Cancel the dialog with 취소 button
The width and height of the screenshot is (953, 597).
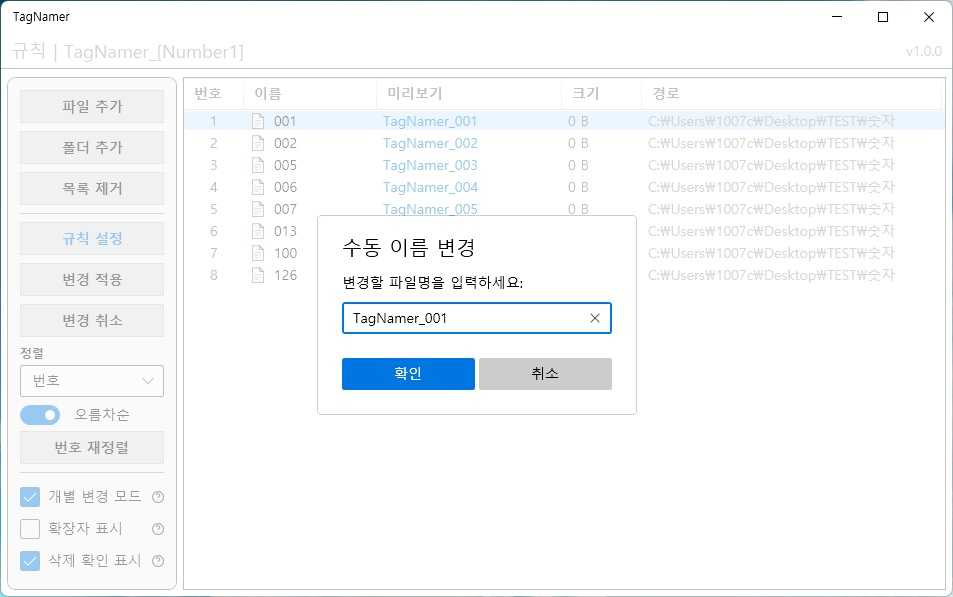tap(545, 374)
